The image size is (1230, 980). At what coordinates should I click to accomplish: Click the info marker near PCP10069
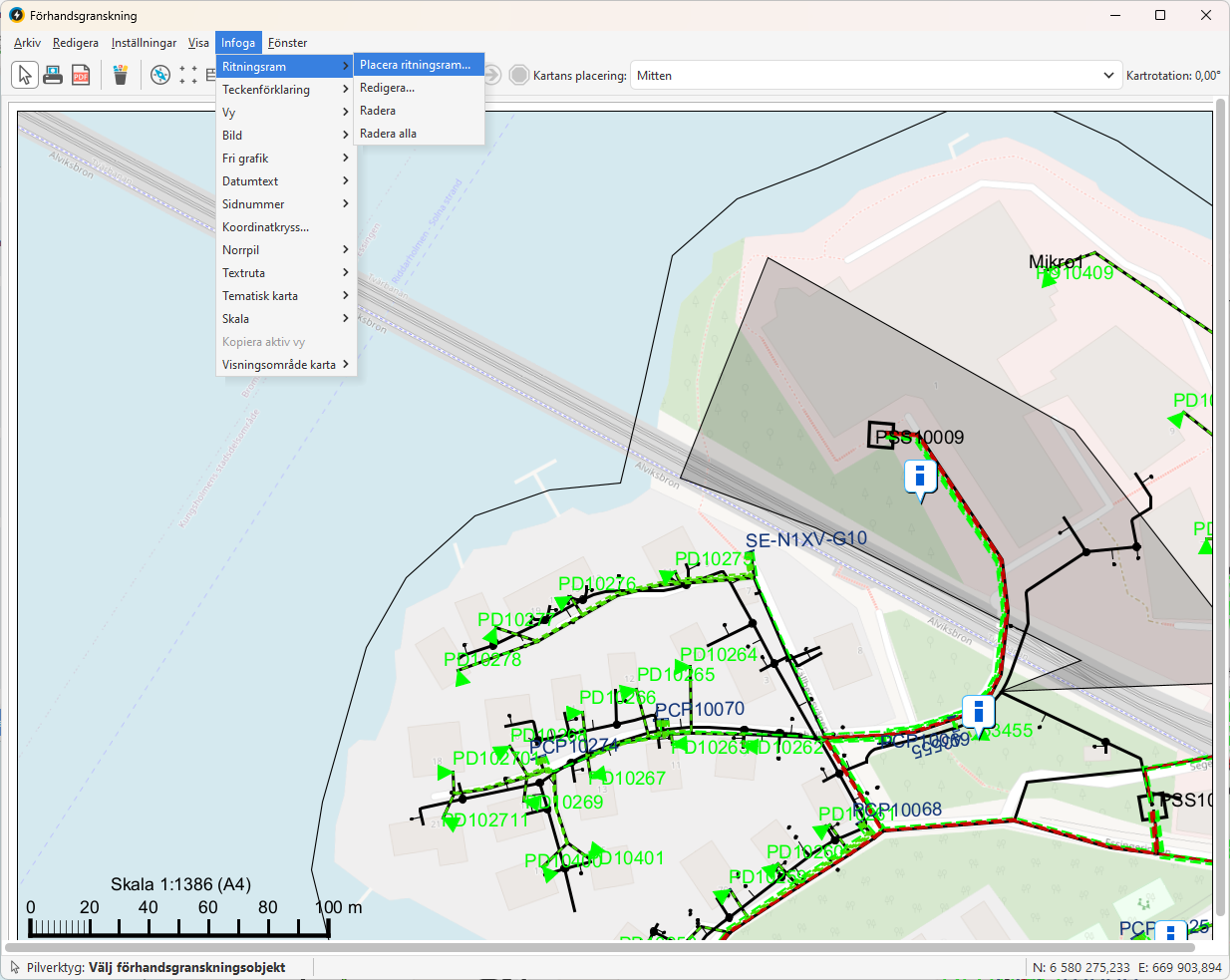[978, 712]
